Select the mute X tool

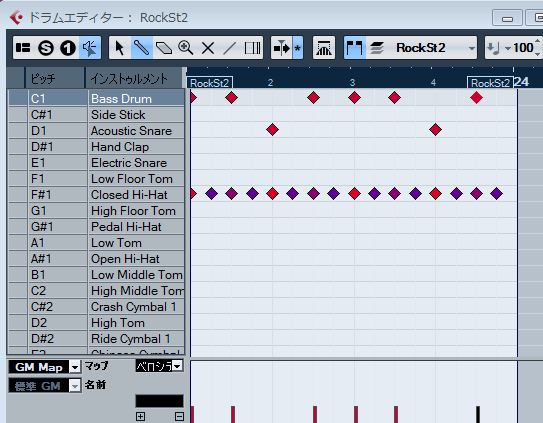tap(208, 48)
